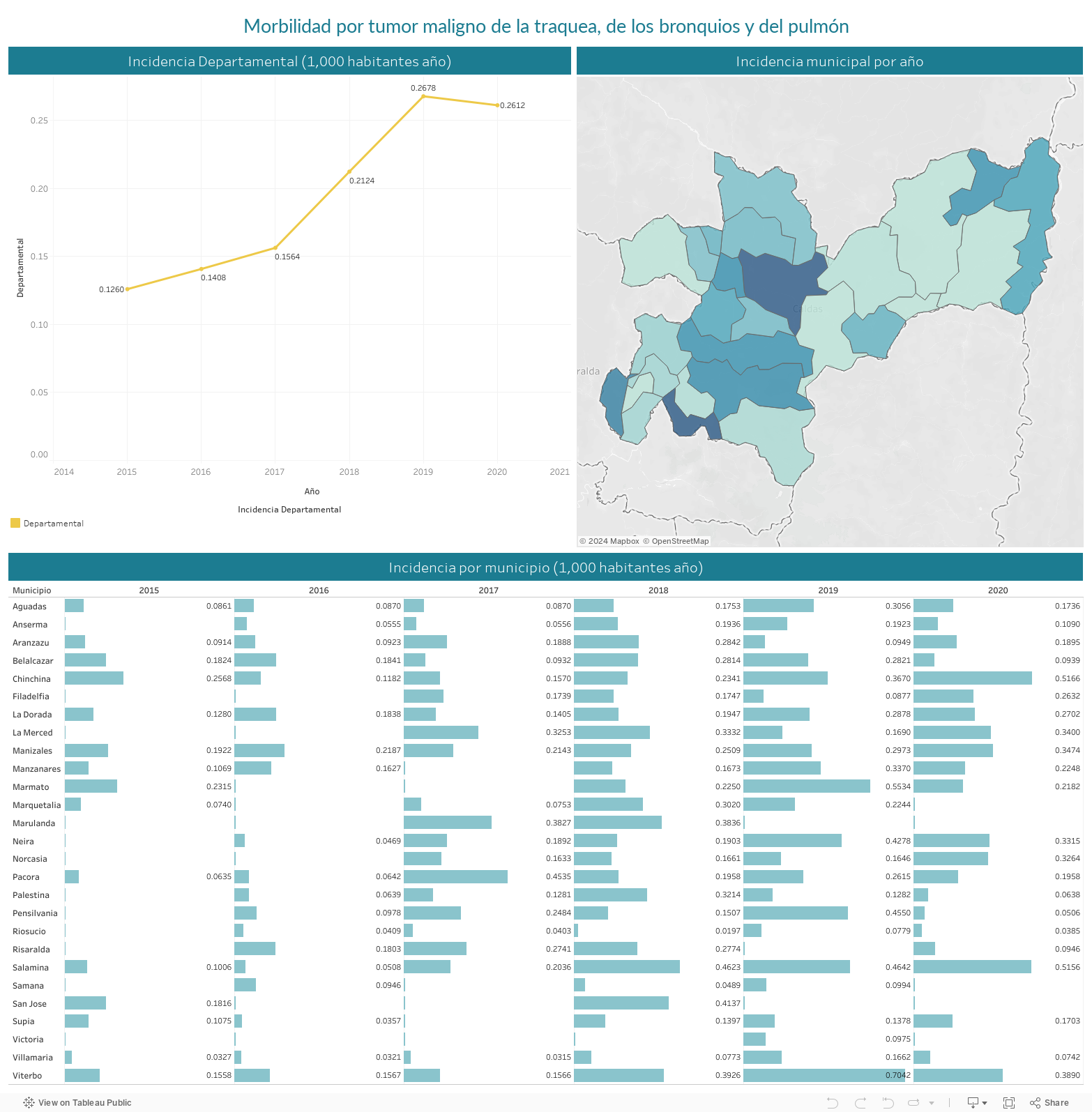
Task: Click the 2017 line chart point 0.1564
Action: click(275, 247)
